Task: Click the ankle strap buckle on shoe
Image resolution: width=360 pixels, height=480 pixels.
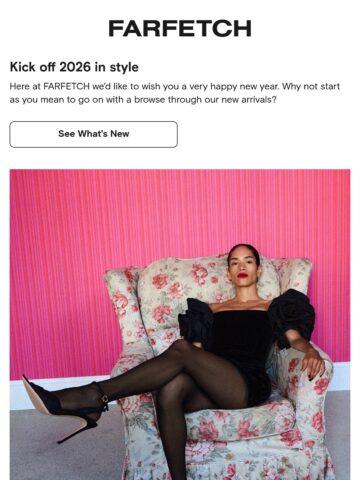Action: pos(105,399)
